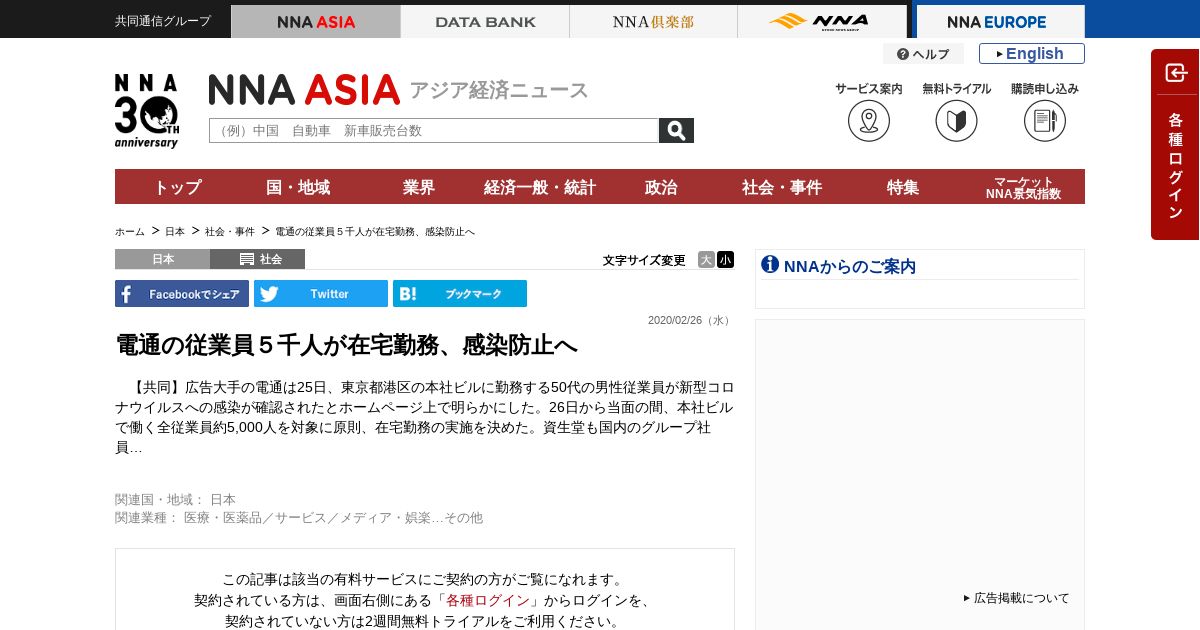The height and width of the screenshot is (630, 1200).
Task: Click ホーム breadcrumb link
Action: (x=130, y=231)
